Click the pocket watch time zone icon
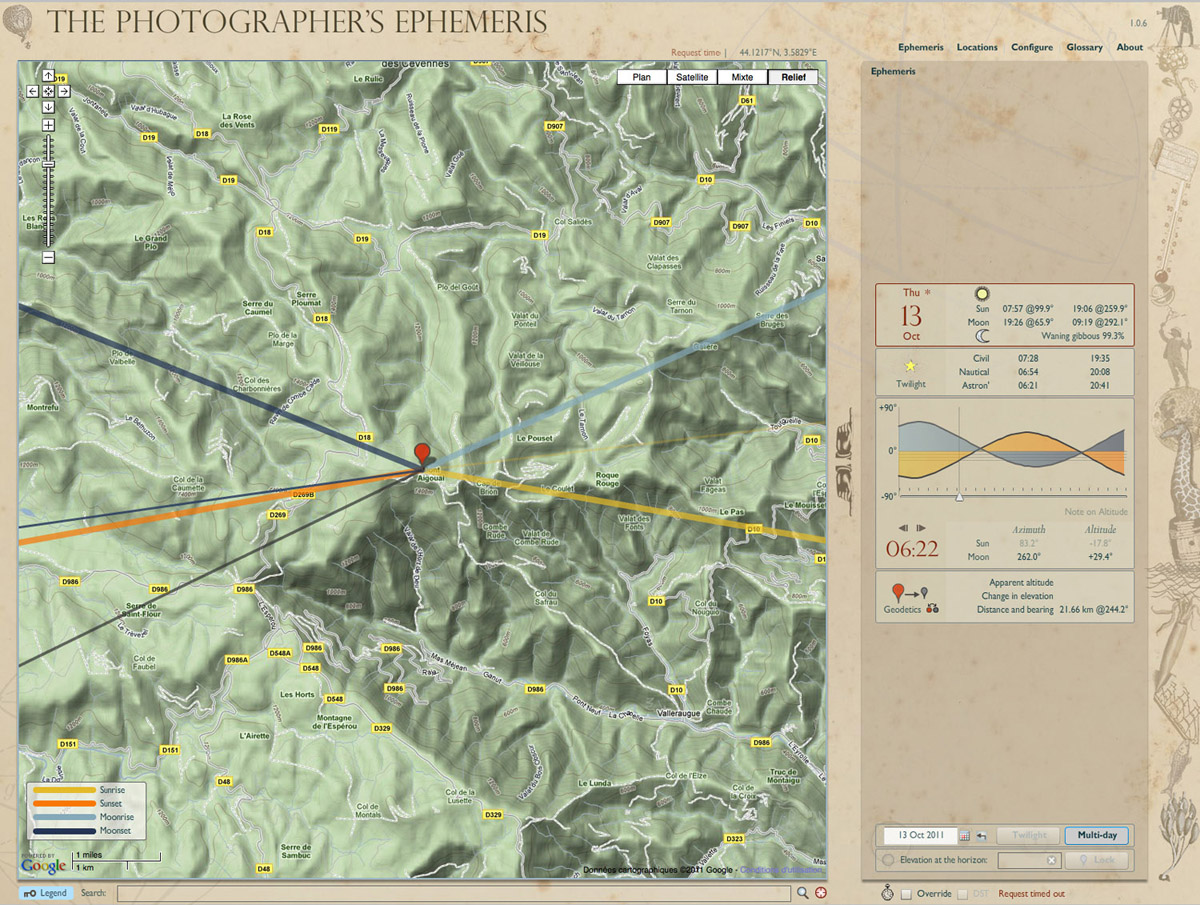The height and width of the screenshot is (905, 1200). 888,892
